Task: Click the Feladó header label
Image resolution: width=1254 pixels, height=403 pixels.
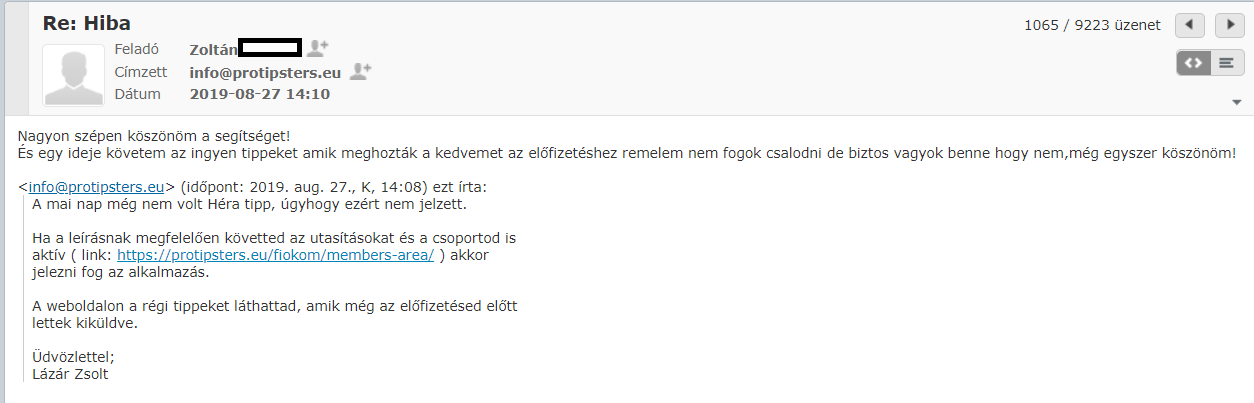Action: [x=136, y=49]
